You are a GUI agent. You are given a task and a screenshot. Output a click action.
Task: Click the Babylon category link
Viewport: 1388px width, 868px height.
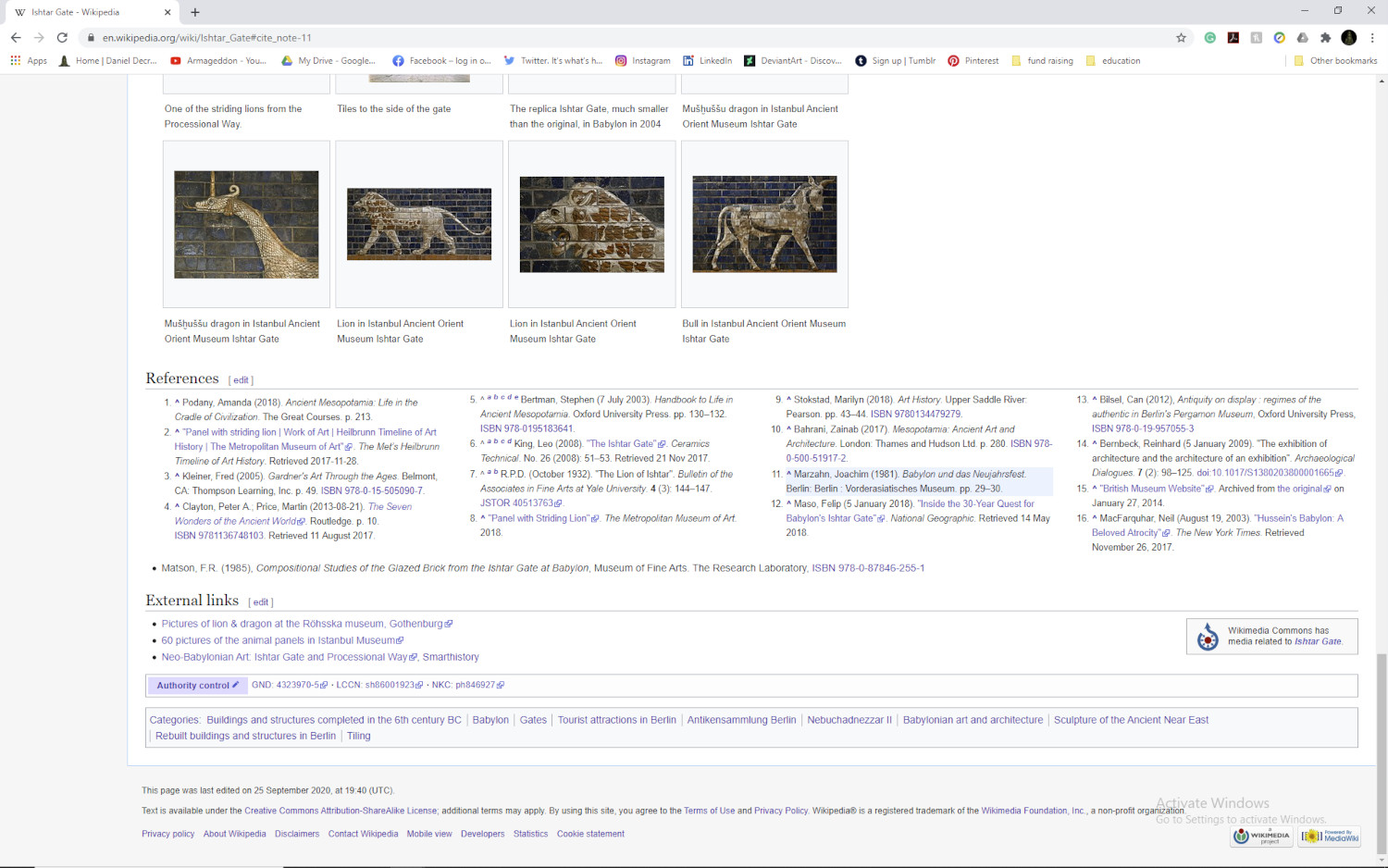tap(490, 719)
